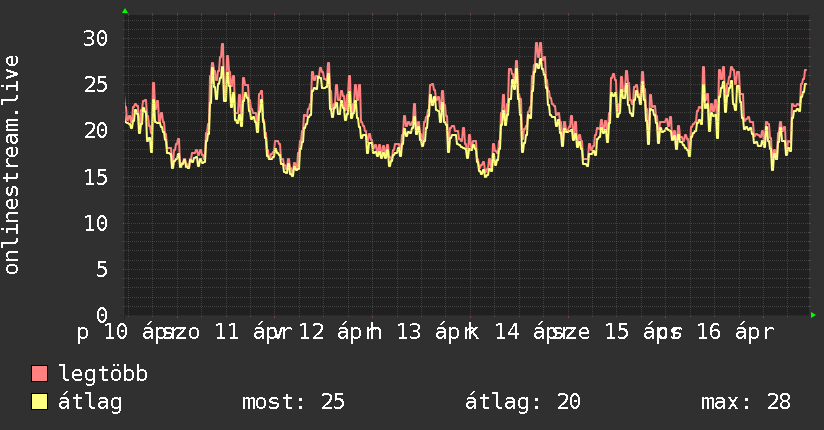824x430 pixels.
Task: Click the 'most: 25' current value
Action: click(293, 402)
